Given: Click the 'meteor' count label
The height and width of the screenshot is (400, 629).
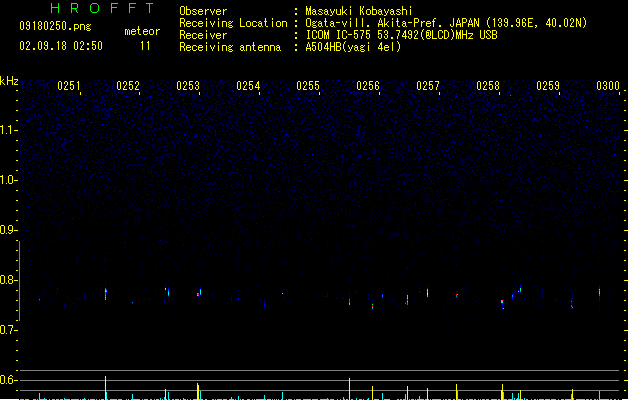Looking at the screenshot, I should coord(142,31).
